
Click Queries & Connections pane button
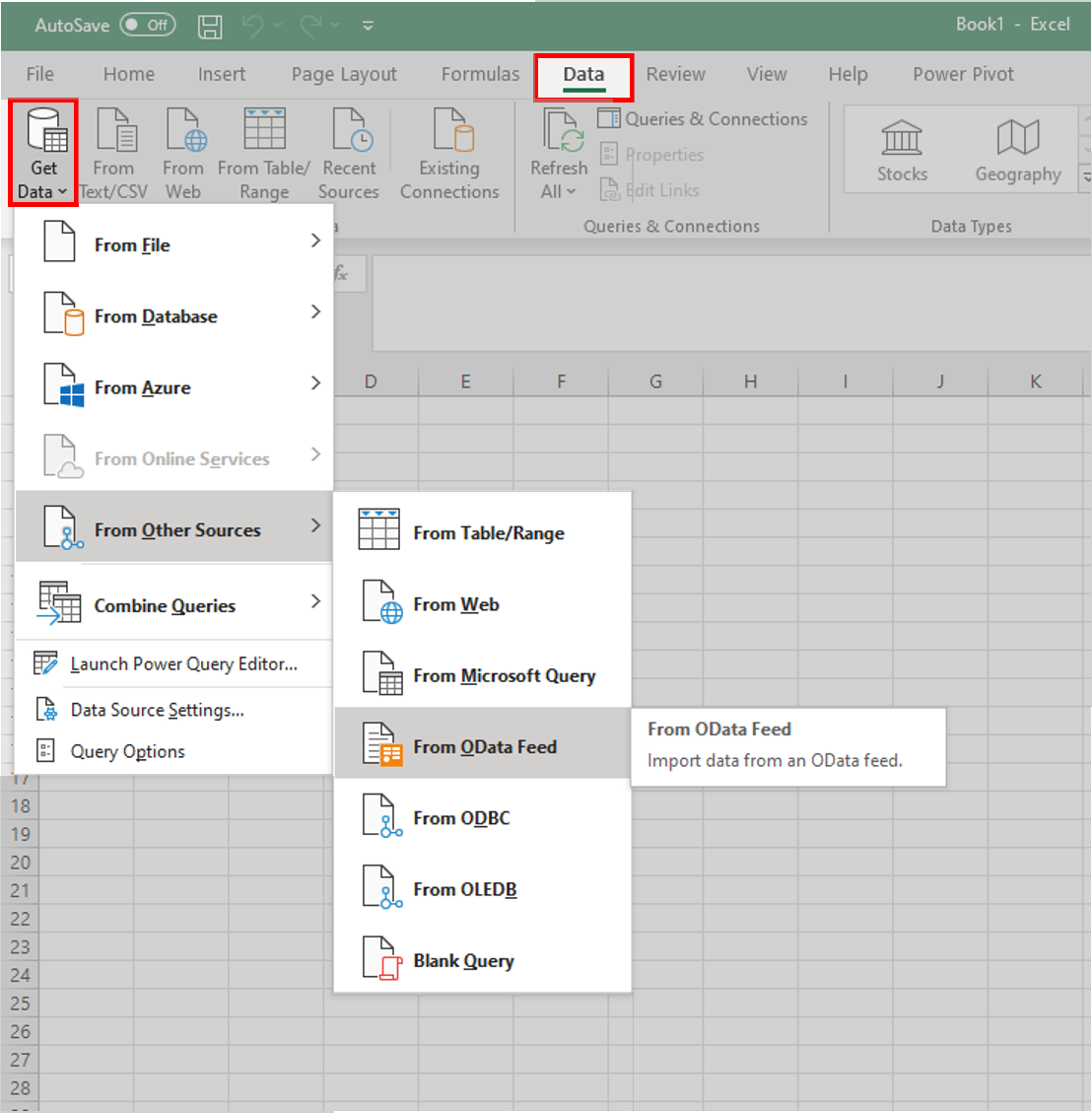tap(703, 119)
